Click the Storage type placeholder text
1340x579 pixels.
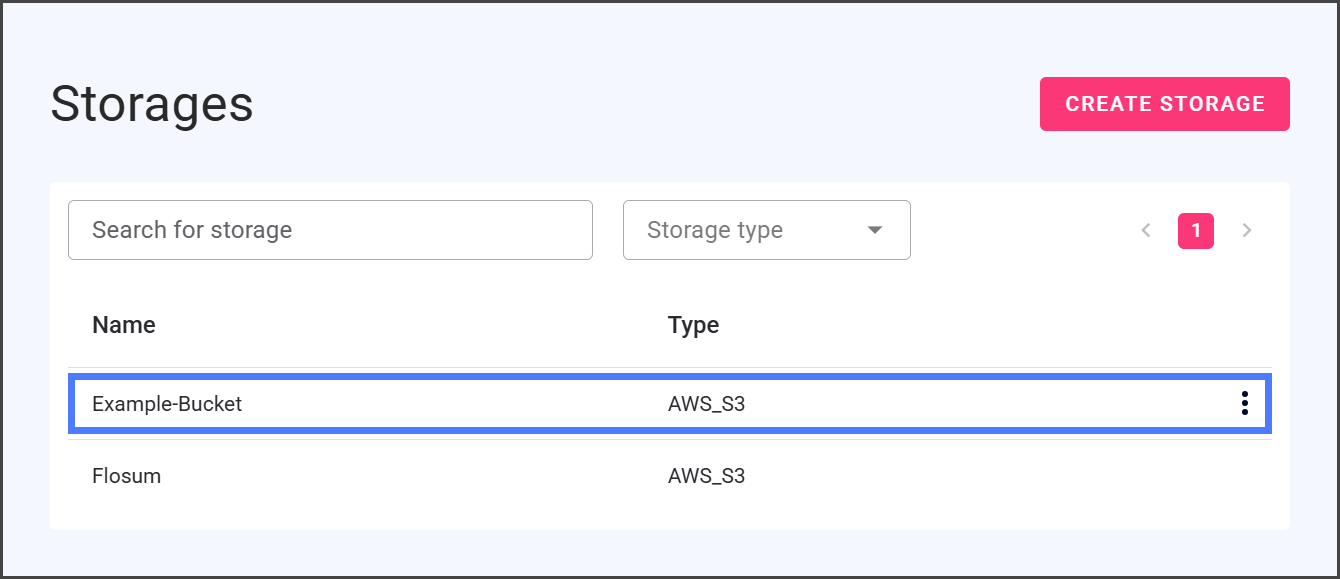click(714, 230)
